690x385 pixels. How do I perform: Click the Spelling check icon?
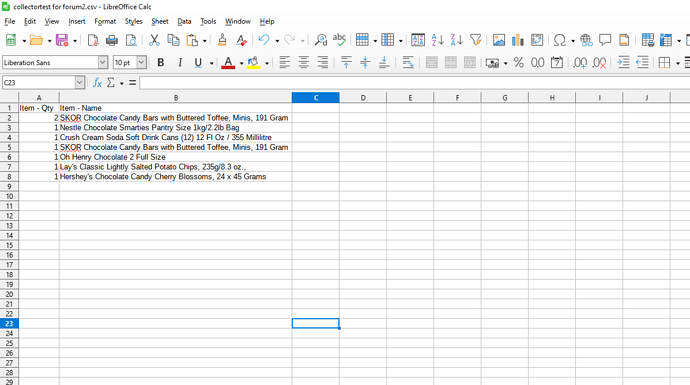coord(339,40)
